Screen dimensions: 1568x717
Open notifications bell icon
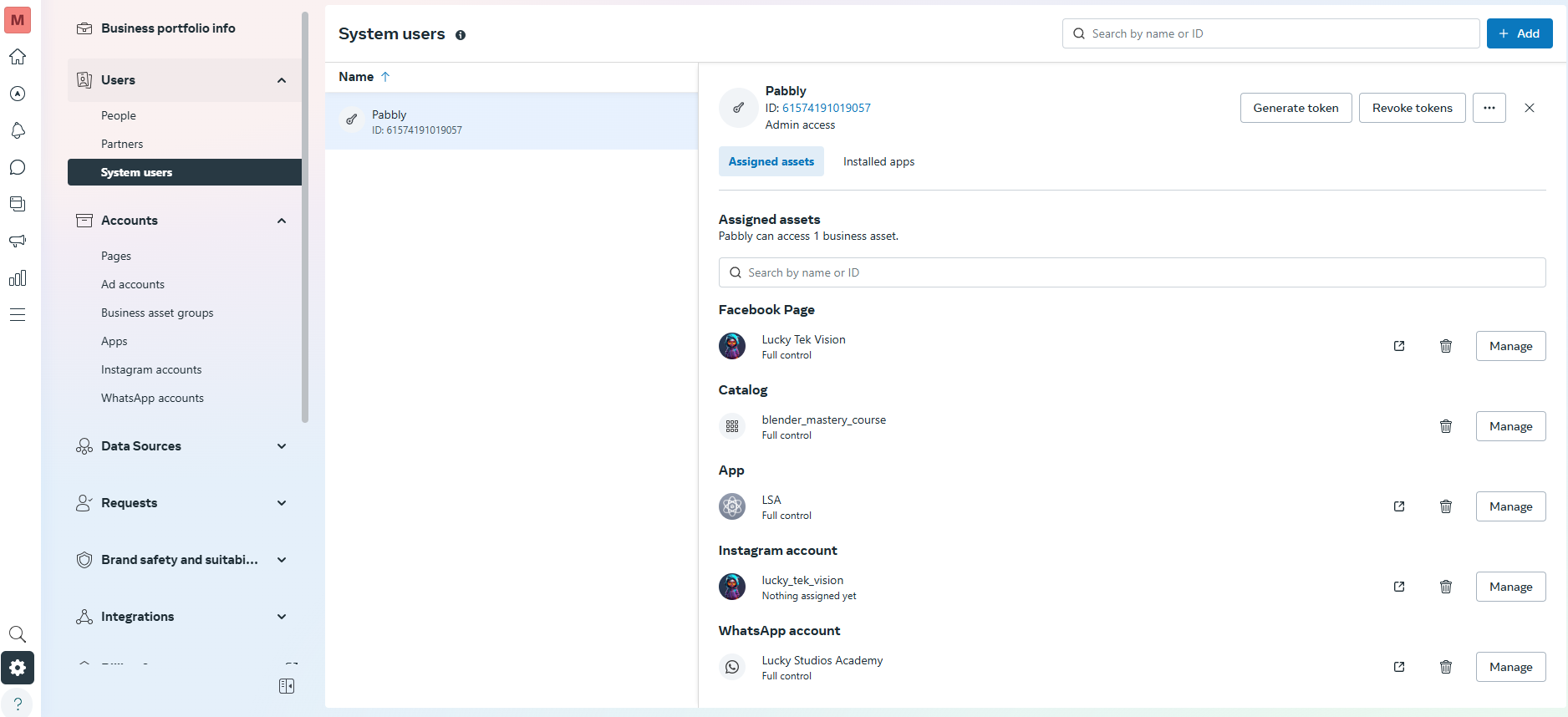(18, 130)
